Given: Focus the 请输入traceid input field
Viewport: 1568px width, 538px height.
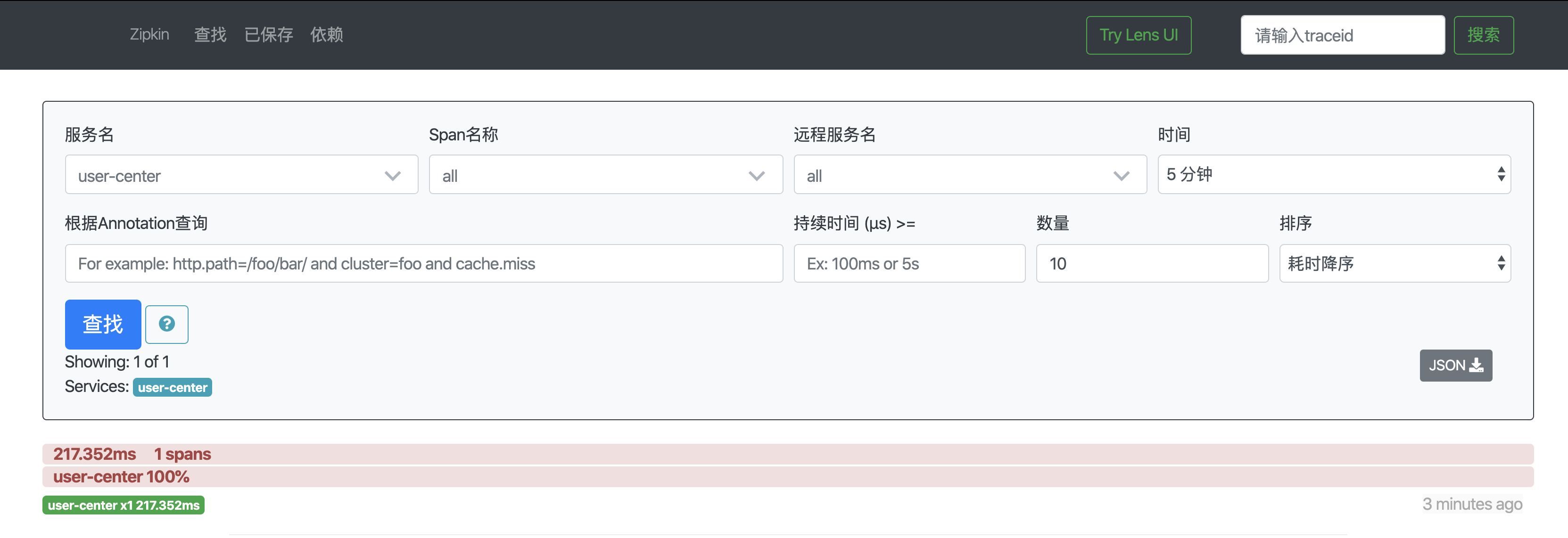Looking at the screenshot, I should [x=1342, y=35].
